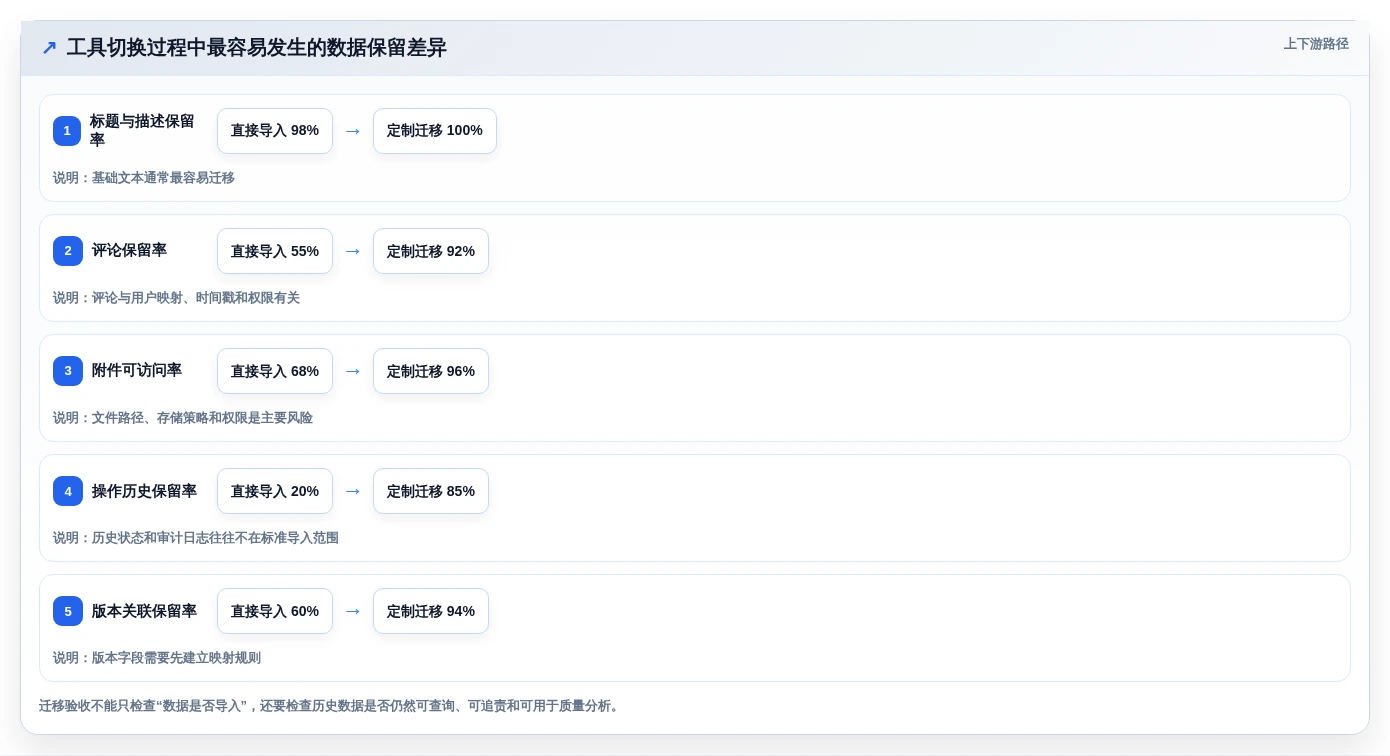
Task: Click the 定制迁移 100% chip
Action: [x=435, y=131]
